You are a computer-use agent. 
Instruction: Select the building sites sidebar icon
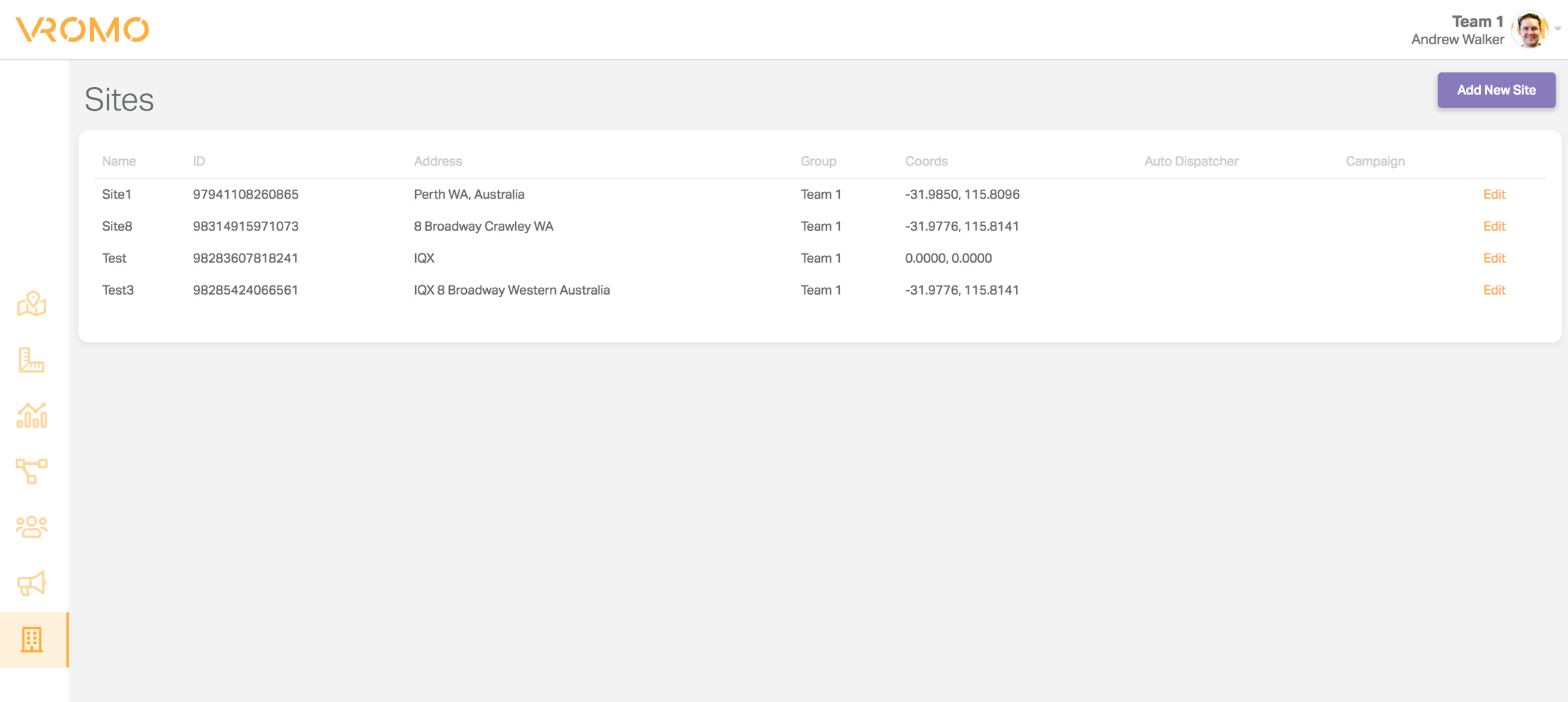(x=31, y=639)
